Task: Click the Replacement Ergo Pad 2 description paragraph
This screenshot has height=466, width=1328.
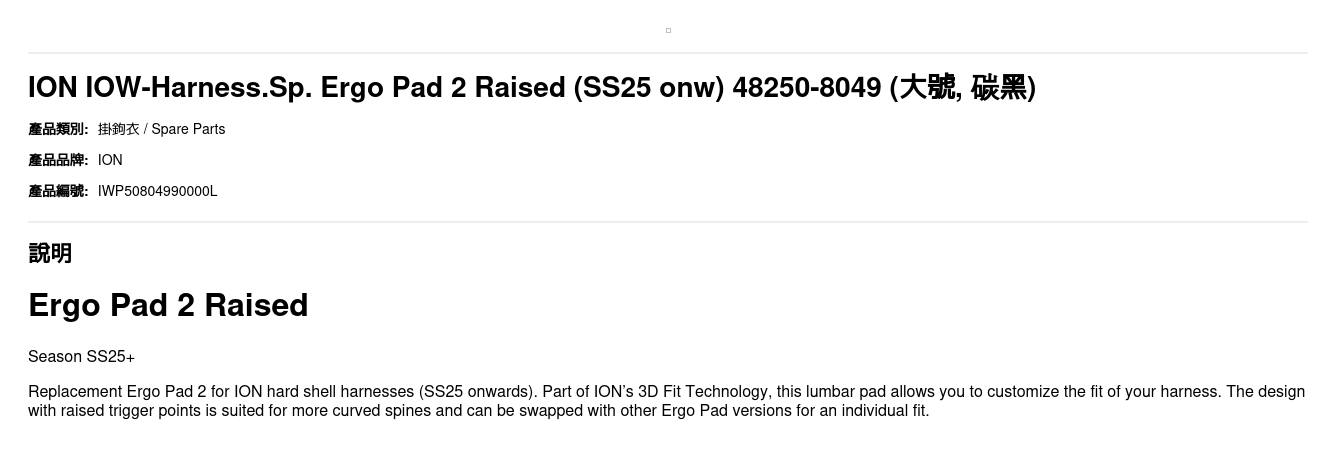Action: click(x=666, y=401)
